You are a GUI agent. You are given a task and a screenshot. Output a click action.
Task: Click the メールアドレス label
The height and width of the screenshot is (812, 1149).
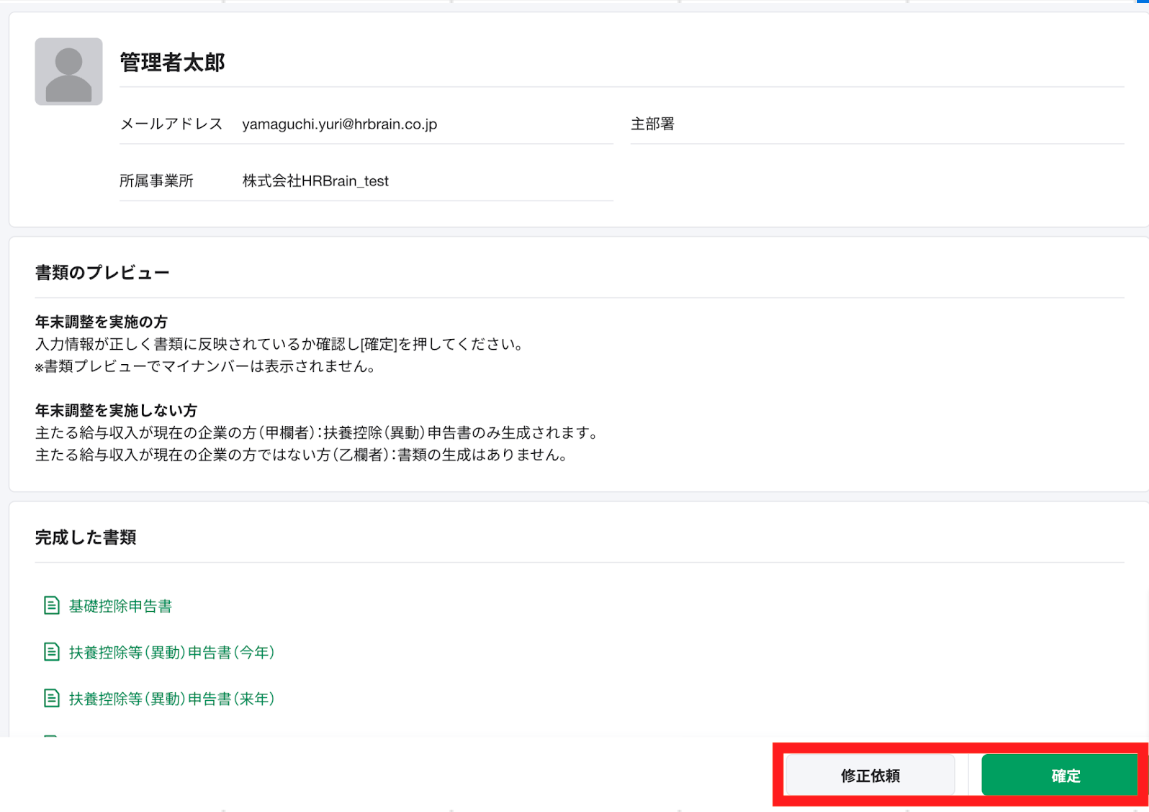tap(171, 125)
